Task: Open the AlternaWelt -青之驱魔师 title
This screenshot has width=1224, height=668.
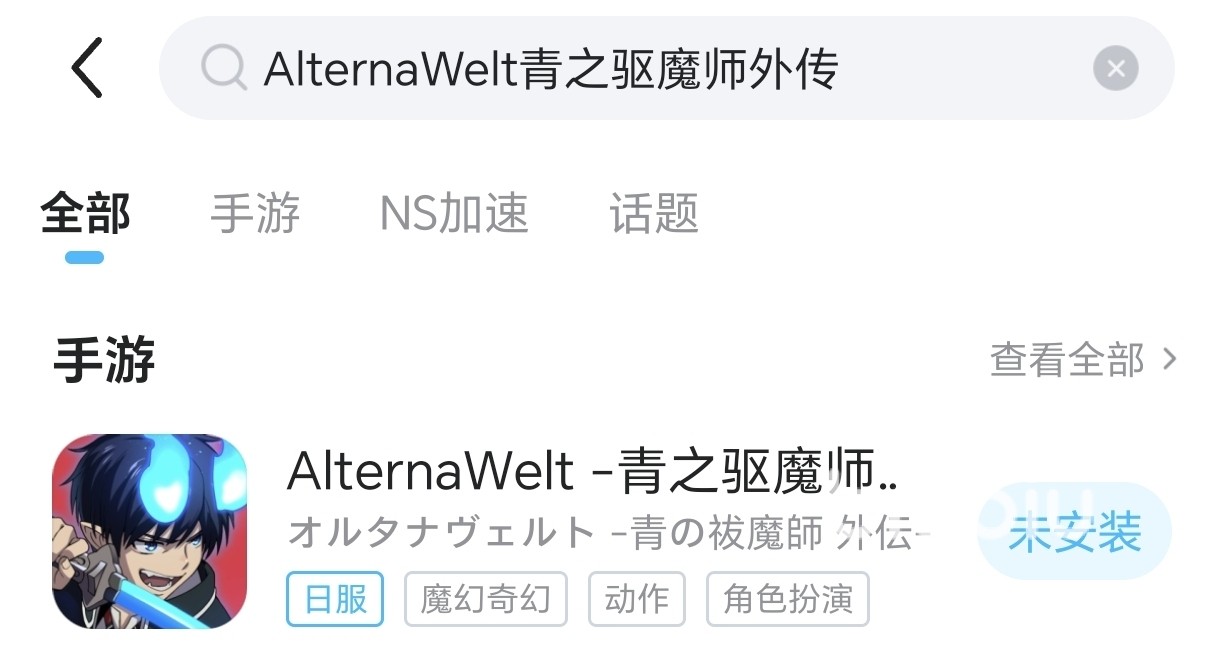Action: [x=592, y=471]
